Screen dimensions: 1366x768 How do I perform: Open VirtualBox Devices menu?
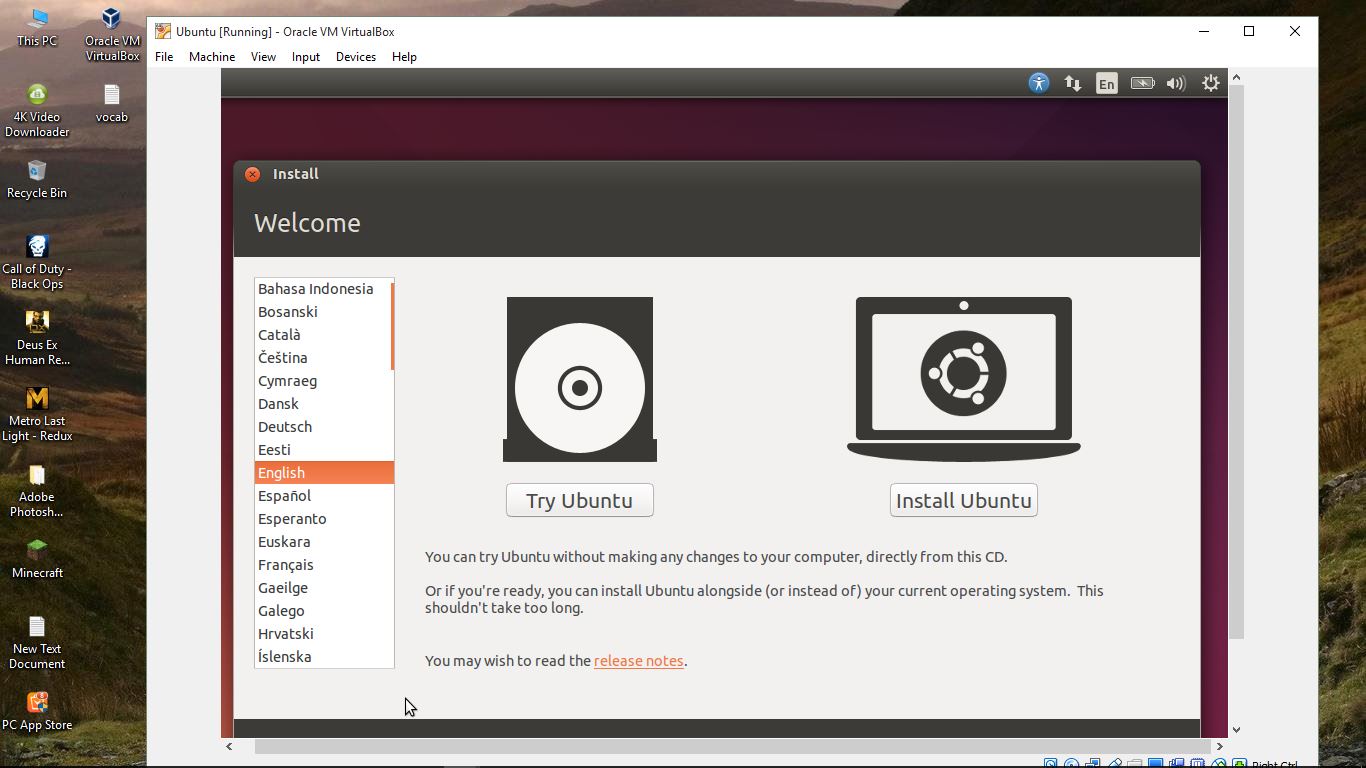click(x=356, y=57)
